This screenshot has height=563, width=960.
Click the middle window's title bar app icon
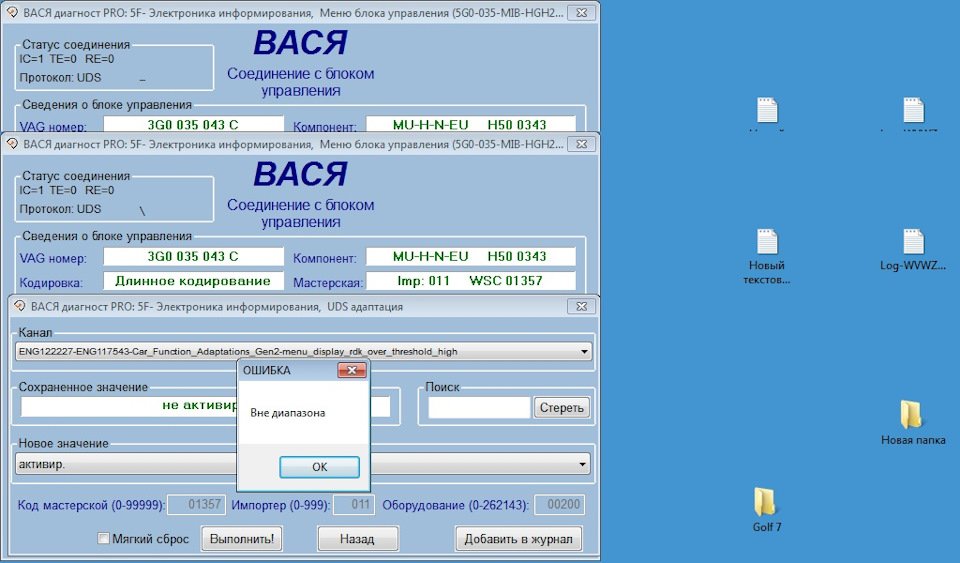coord(12,144)
